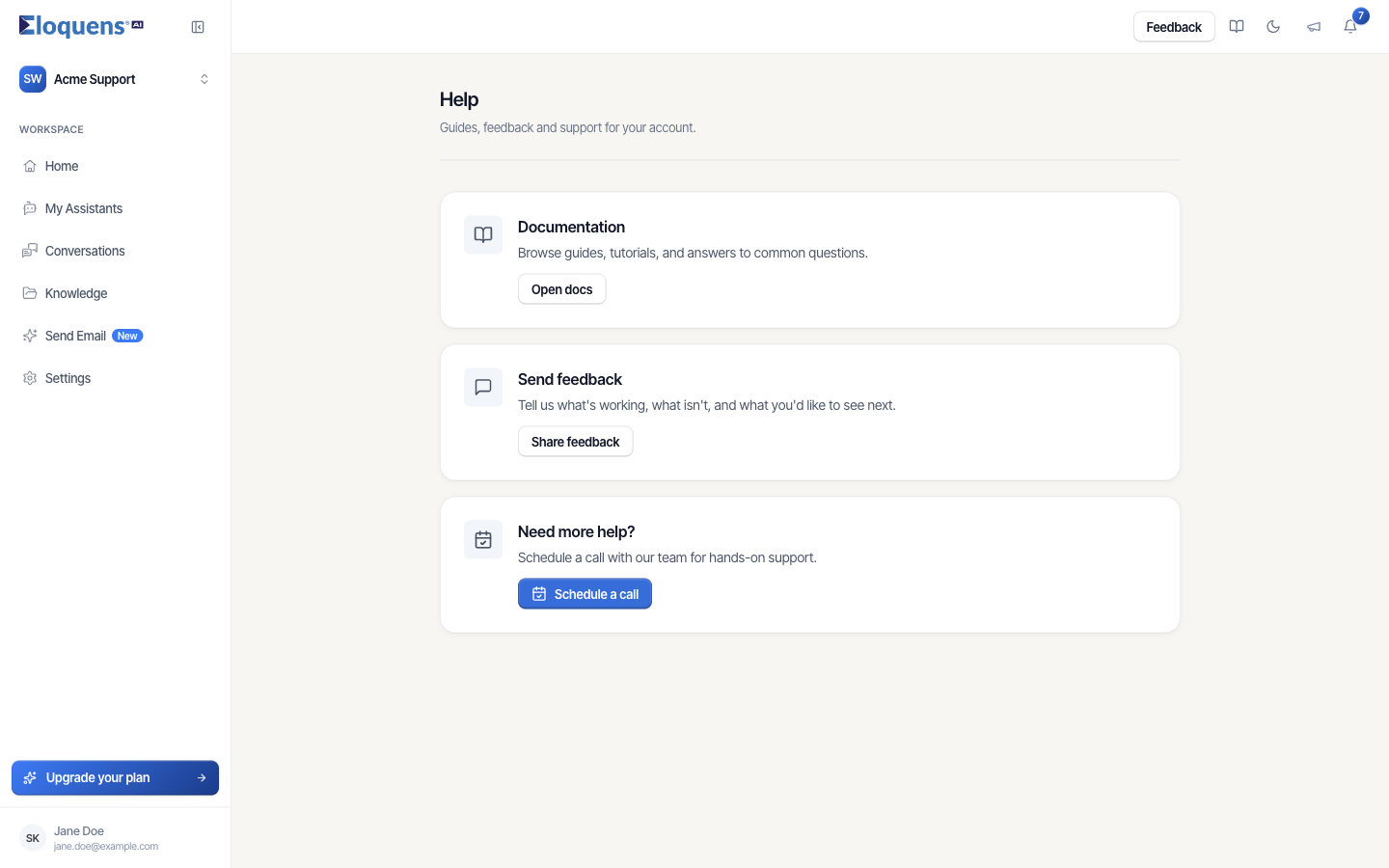Click 'Browse guides, tutorials, and answers' description
1389x868 pixels.
coord(693,253)
